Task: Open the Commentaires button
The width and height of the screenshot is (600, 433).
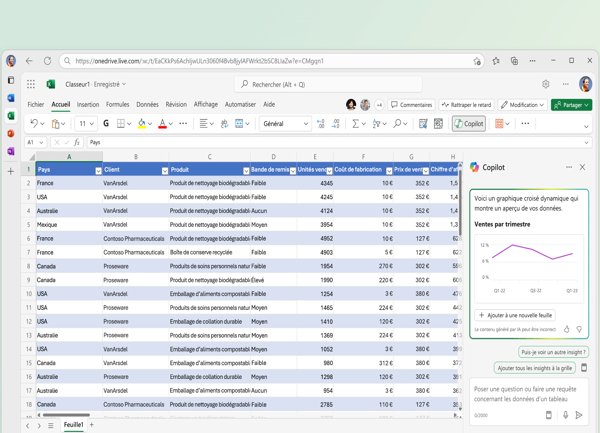Action: [411, 105]
